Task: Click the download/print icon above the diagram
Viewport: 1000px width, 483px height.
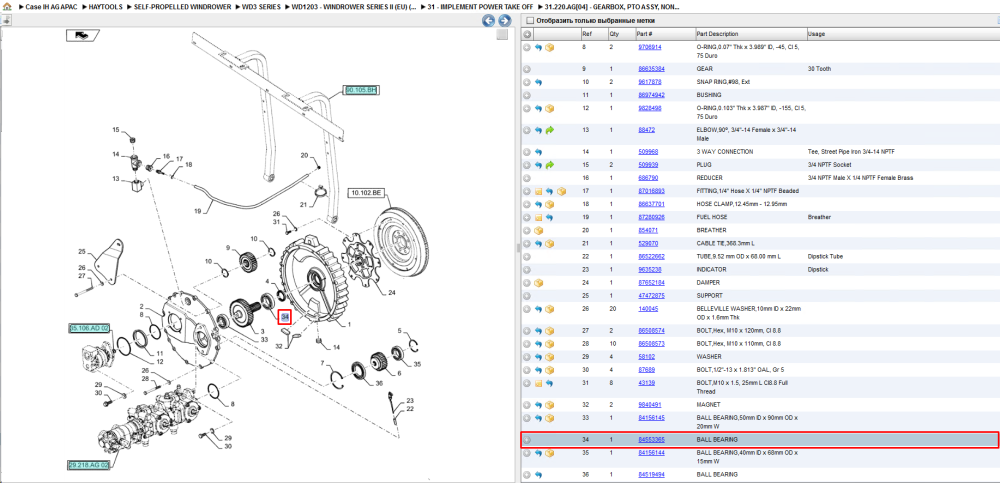Action: (6, 20)
